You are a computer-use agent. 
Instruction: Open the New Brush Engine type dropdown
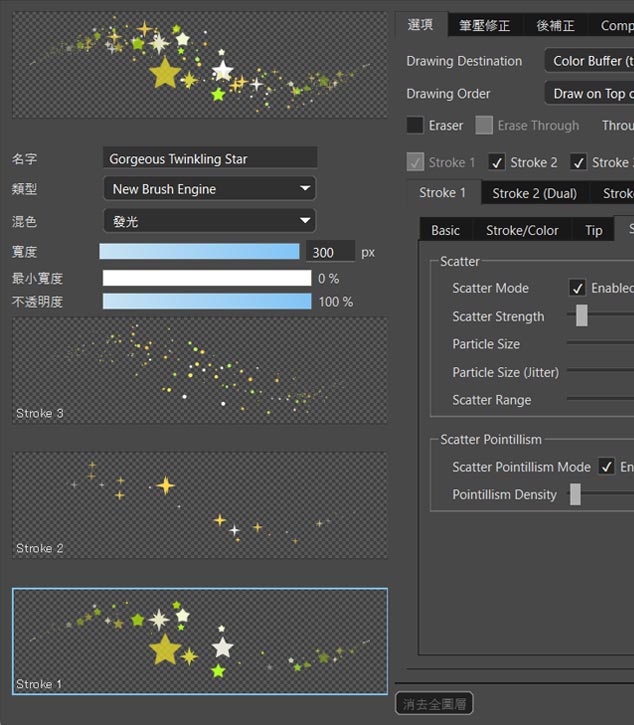[x=209, y=189]
